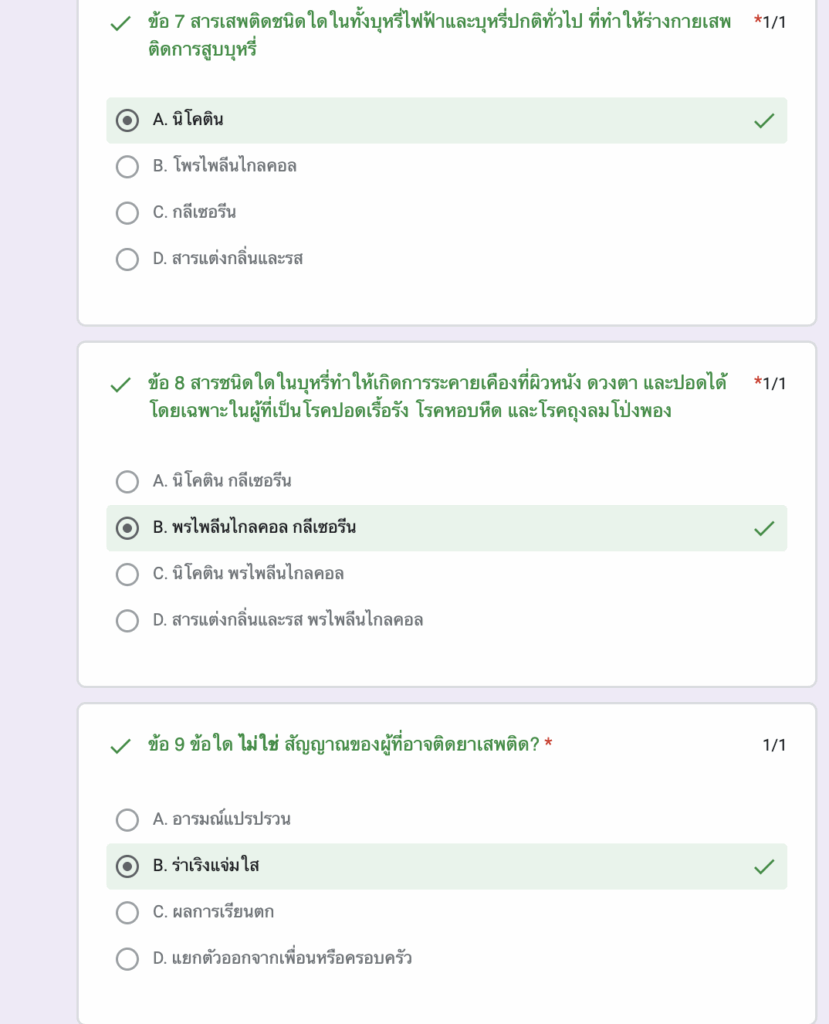Pick radio option B. พรไพลีนไกลคอล กลีเซอรีน
The height and width of the screenshot is (1024, 829).
pyautogui.click(x=127, y=528)
